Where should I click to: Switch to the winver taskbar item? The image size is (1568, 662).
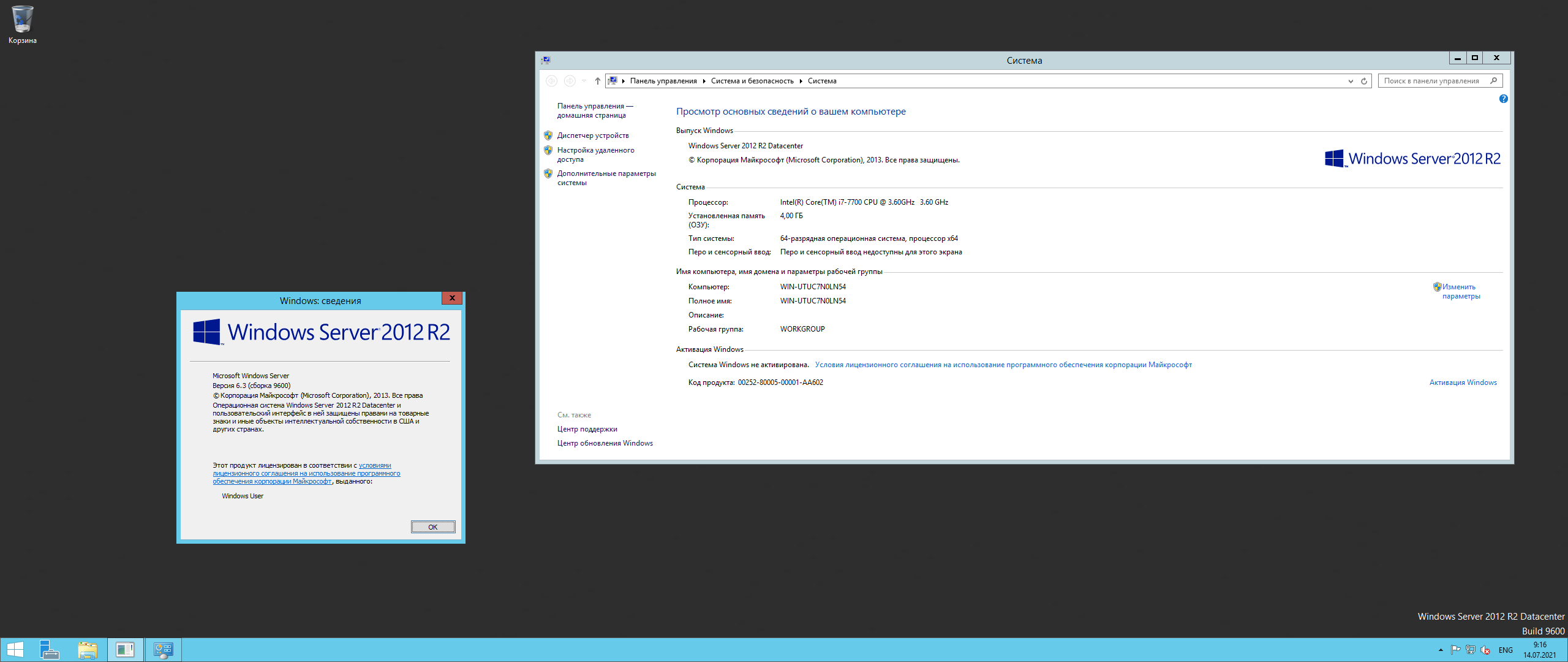[x=126, y=650]
